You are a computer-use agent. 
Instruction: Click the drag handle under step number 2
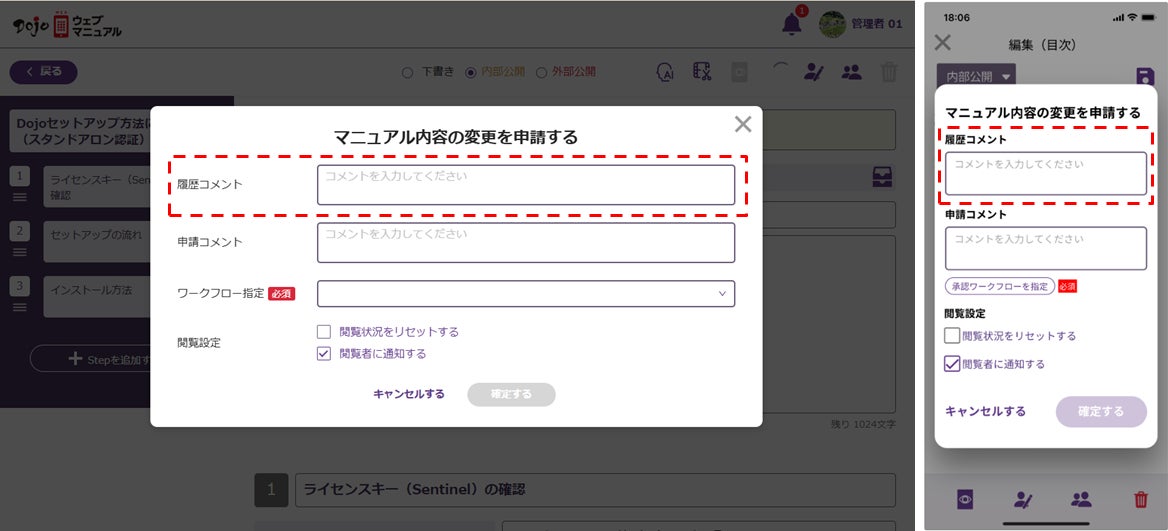[x=20, y=252]
